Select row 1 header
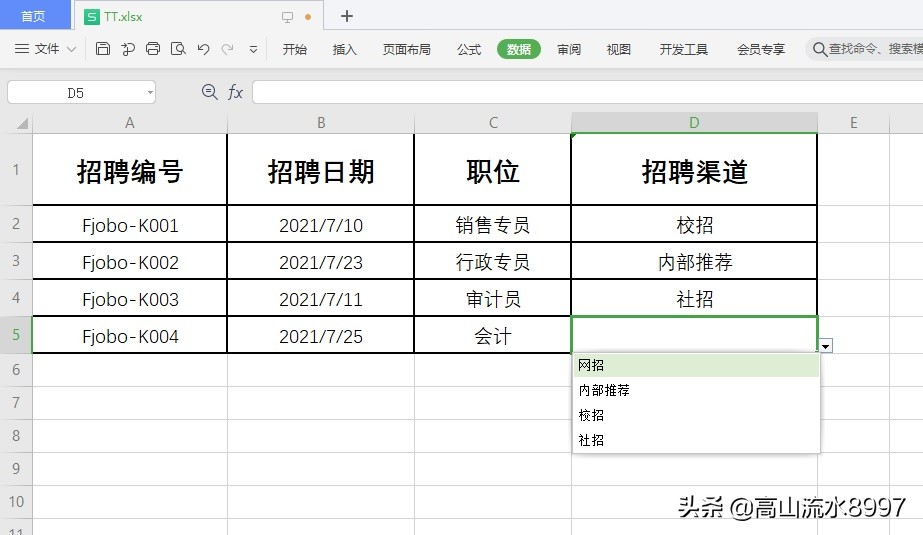 16,170
